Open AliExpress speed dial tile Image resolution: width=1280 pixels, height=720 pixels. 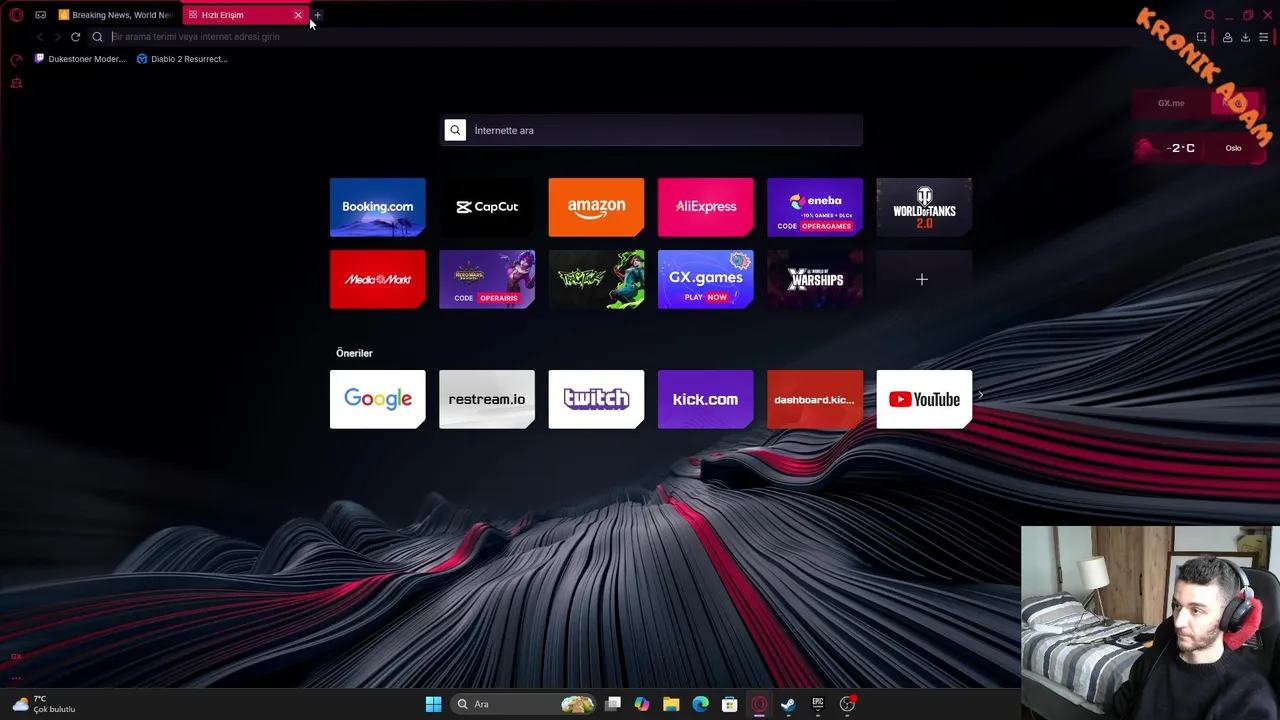(706, 207)
